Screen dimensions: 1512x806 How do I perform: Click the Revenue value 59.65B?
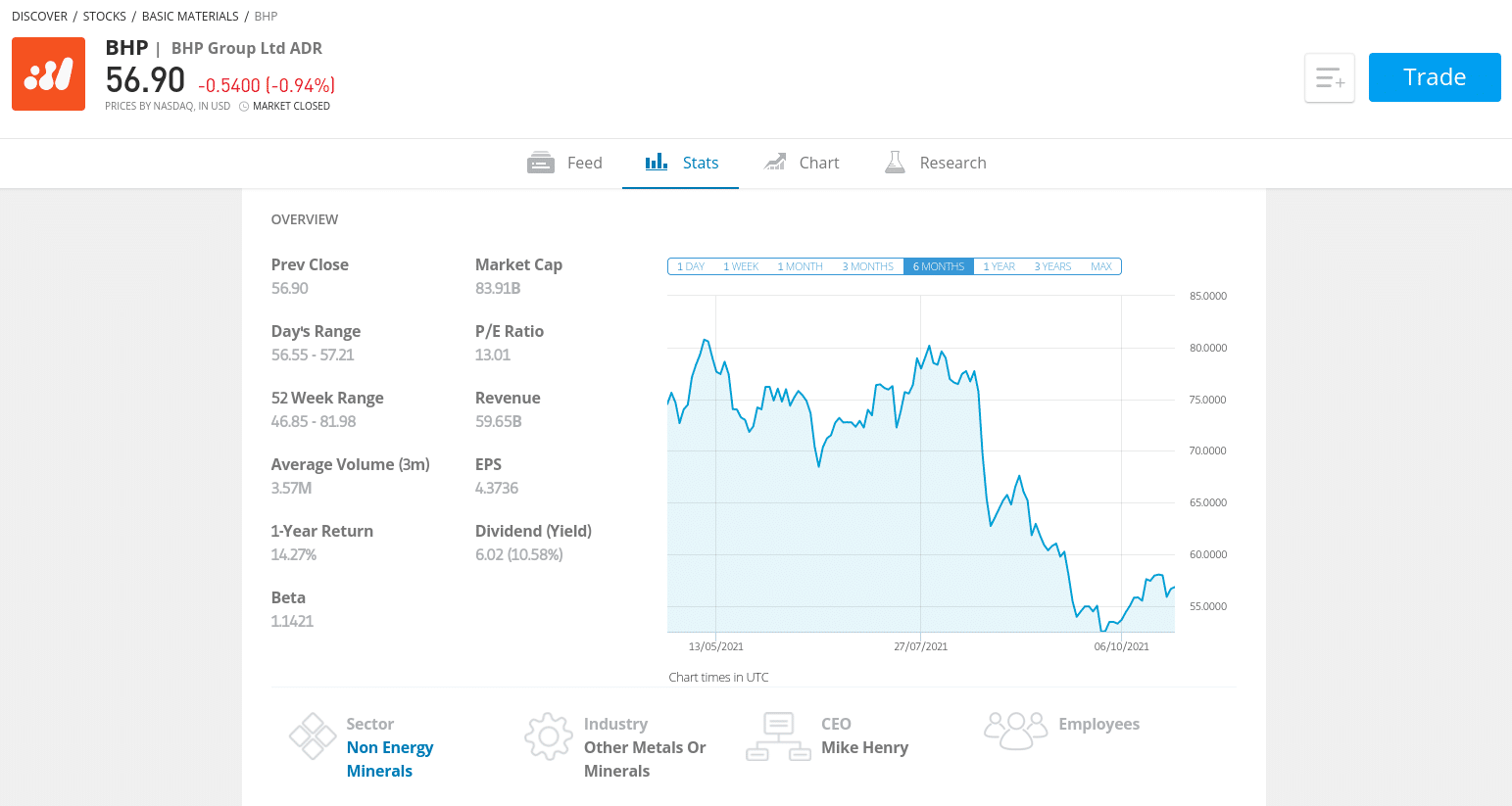[x=499, y=421]
